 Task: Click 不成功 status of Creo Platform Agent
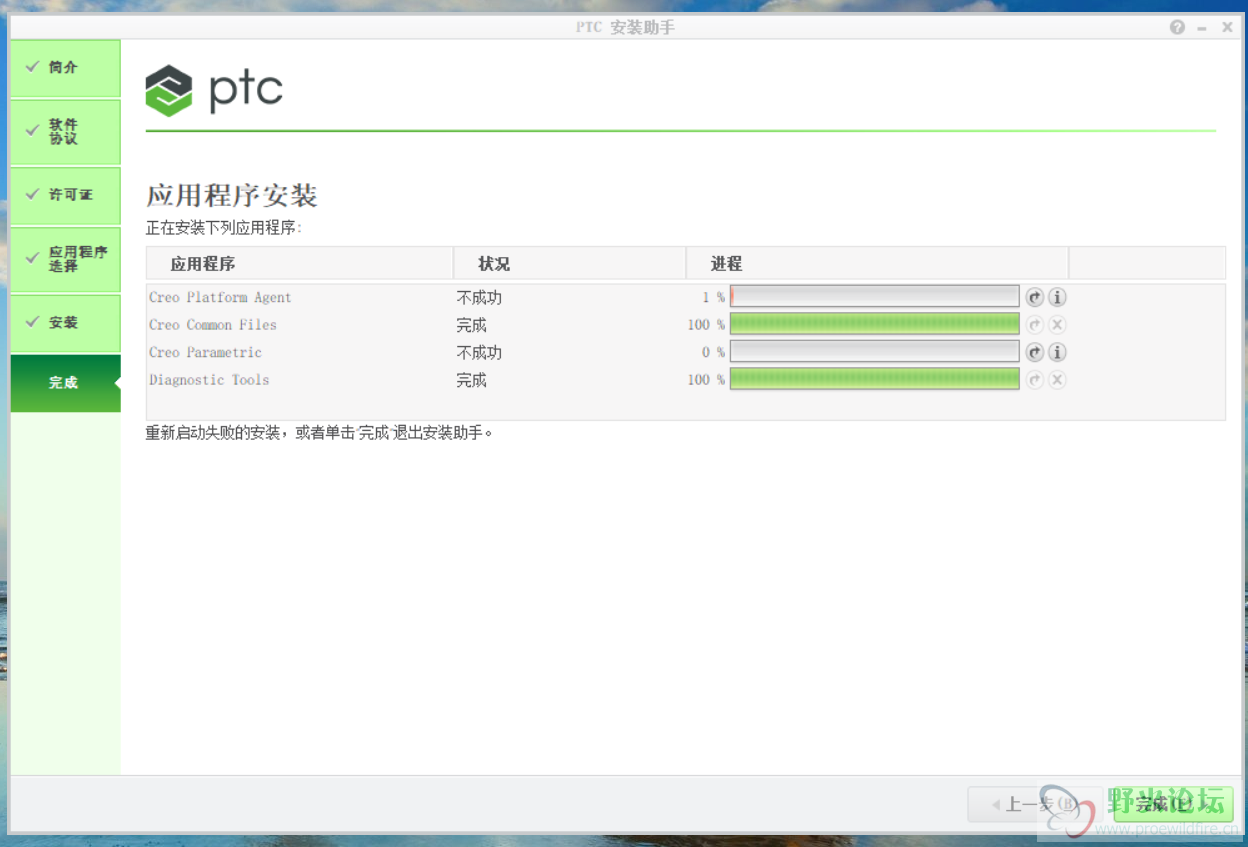479,297
